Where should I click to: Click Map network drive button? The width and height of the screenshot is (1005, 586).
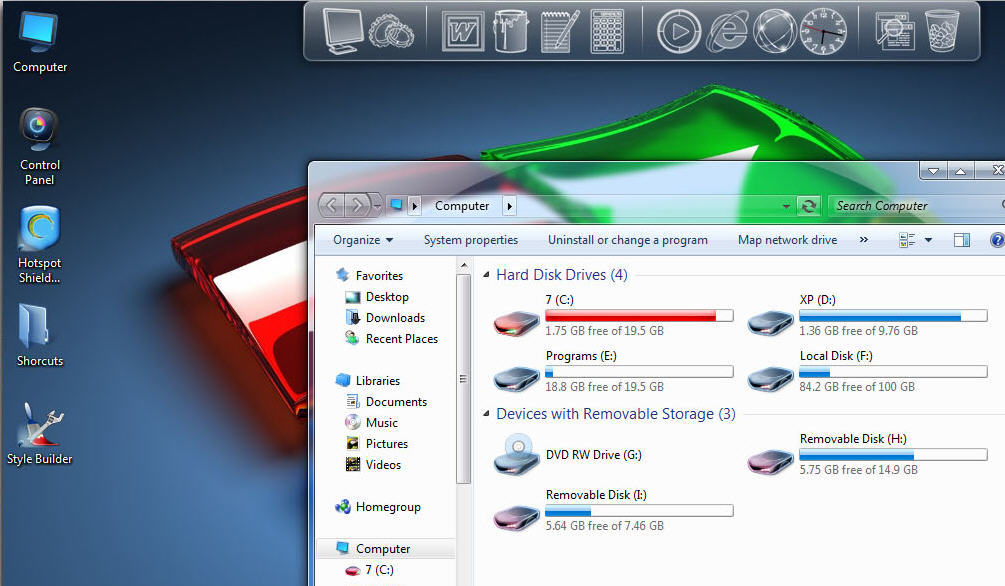coord(787,240)
